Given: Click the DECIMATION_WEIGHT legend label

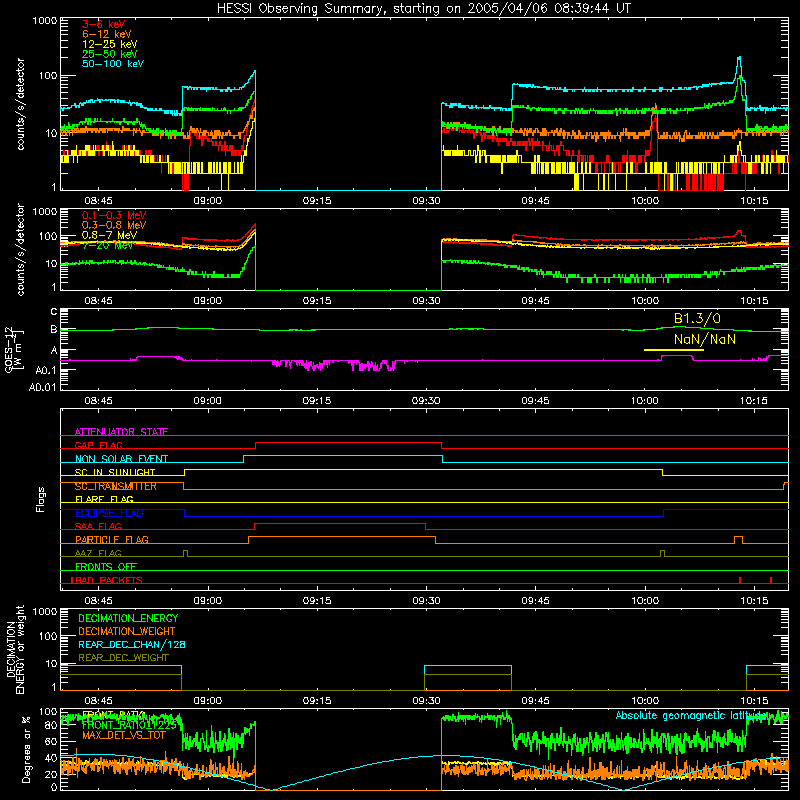Looking at the screenshot, I should pyautogui.click(x=127, y=632).
